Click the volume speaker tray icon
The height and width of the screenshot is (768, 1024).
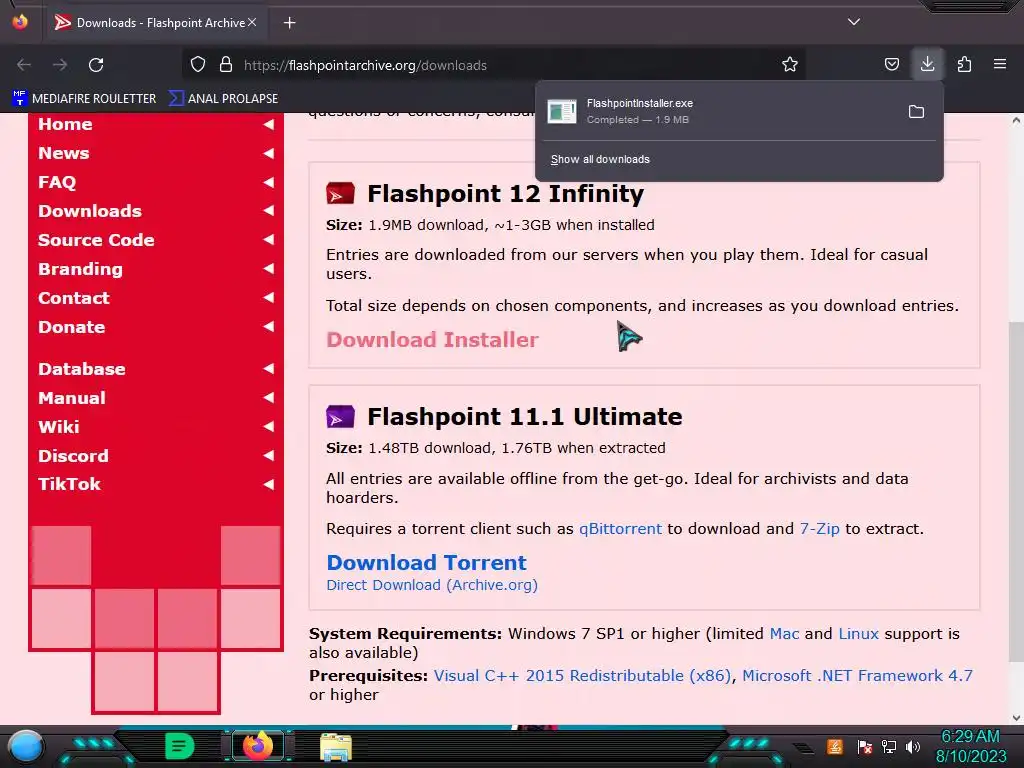(x=913, y=746)
